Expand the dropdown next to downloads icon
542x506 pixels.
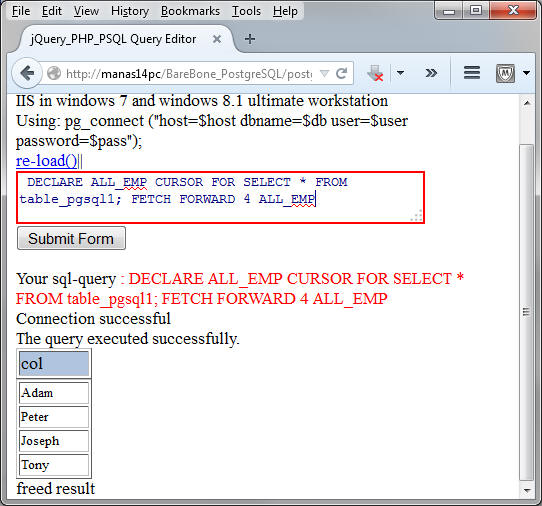click(x=400, y=73)
